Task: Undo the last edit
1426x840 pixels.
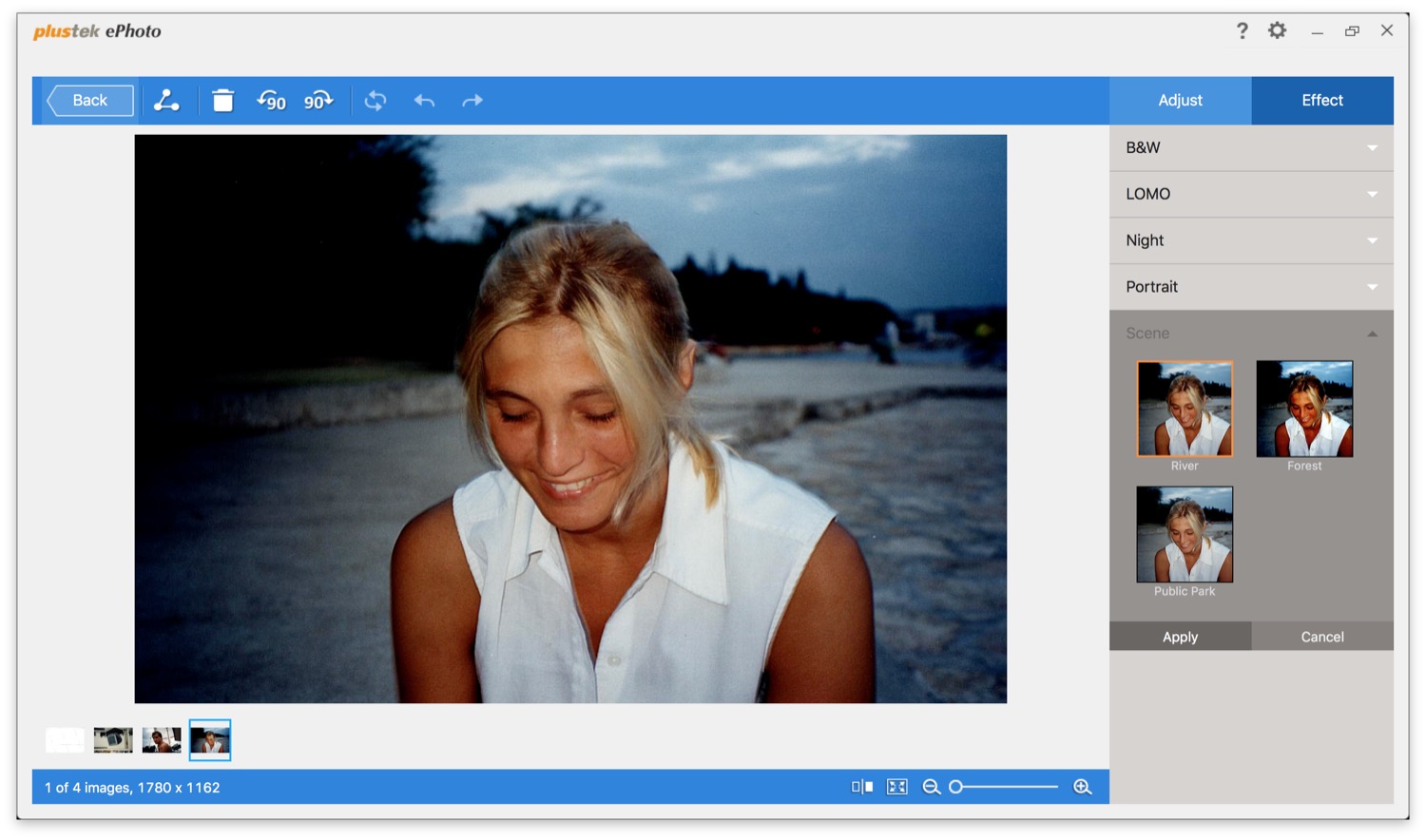Action: (x=424, y=101)
